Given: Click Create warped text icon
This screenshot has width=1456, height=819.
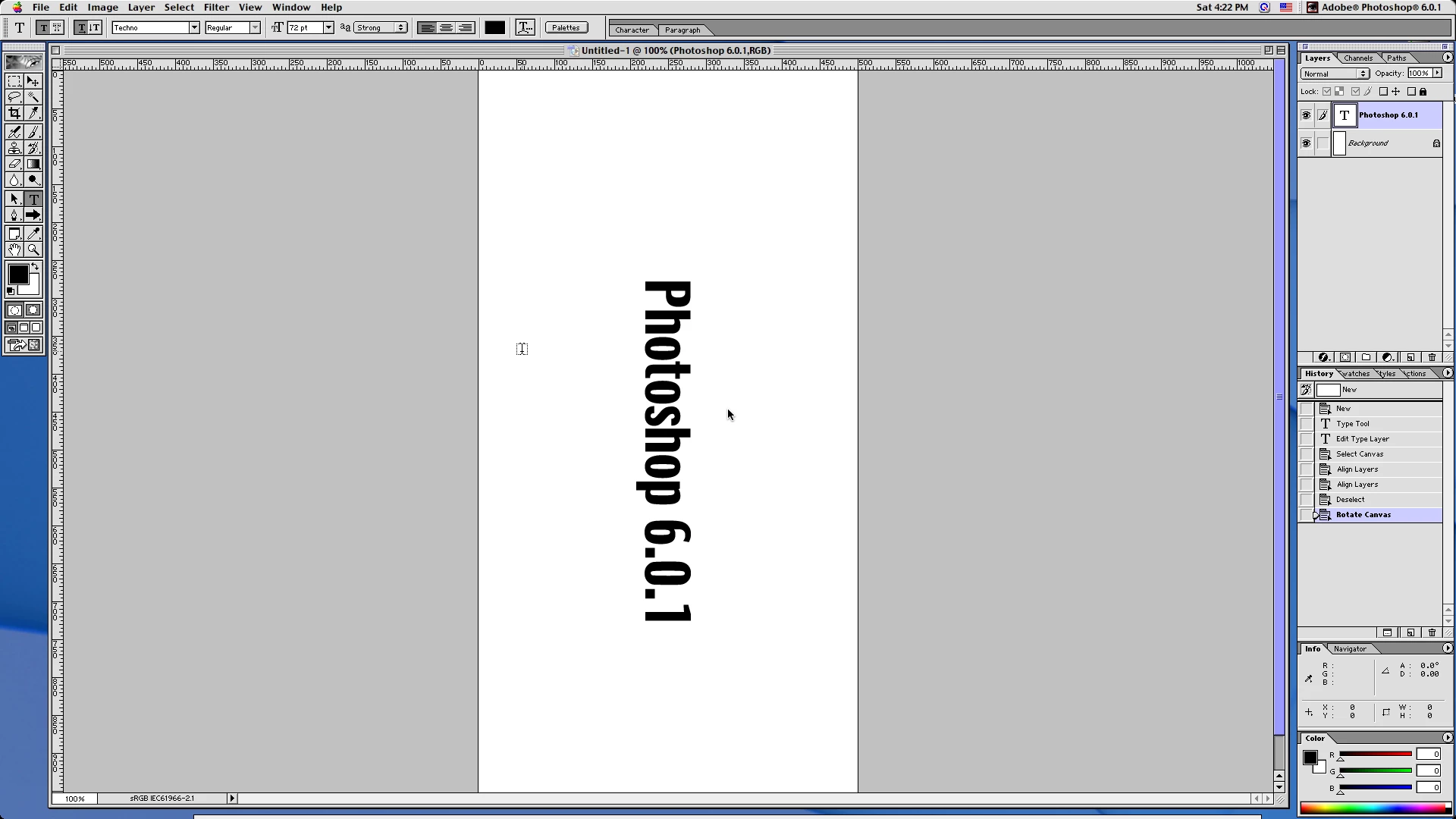Looking at the screenshot, I should [525, 27].
